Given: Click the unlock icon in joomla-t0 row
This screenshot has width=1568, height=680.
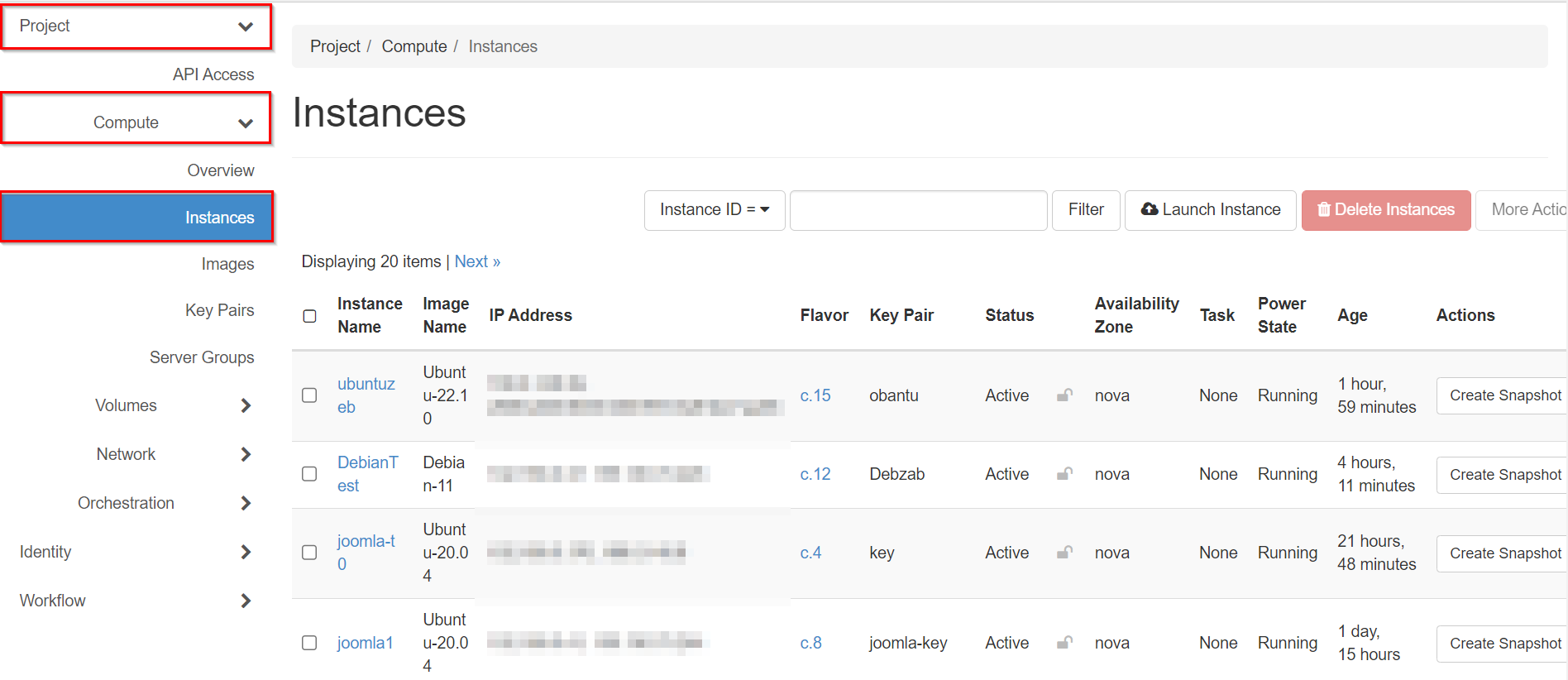Looking at the screenshot, I should (1064, 553).
